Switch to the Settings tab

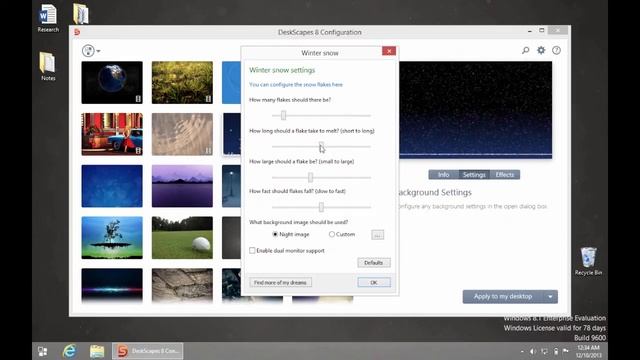tap(474, 175)
